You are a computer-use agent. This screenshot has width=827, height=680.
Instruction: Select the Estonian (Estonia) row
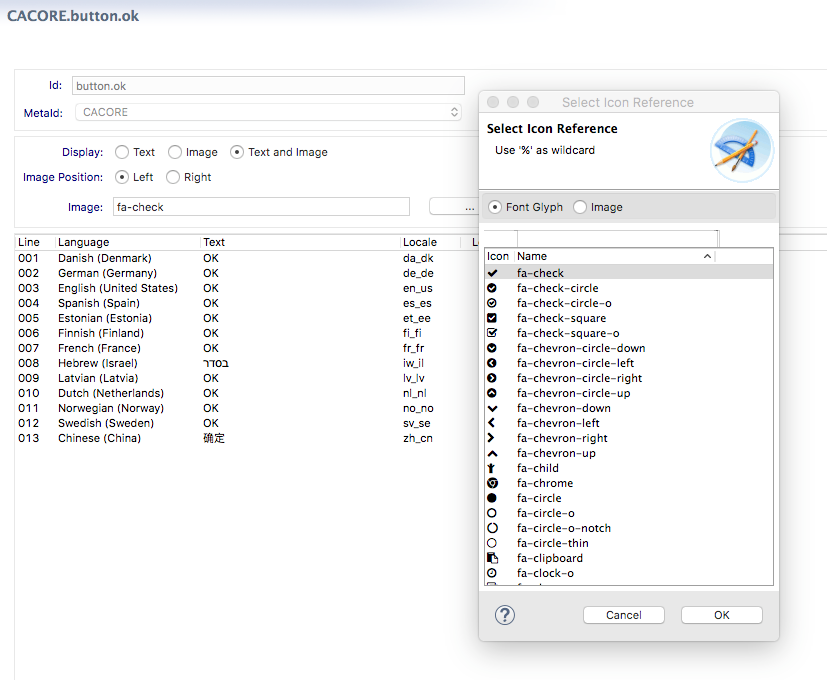pos(246,318)
